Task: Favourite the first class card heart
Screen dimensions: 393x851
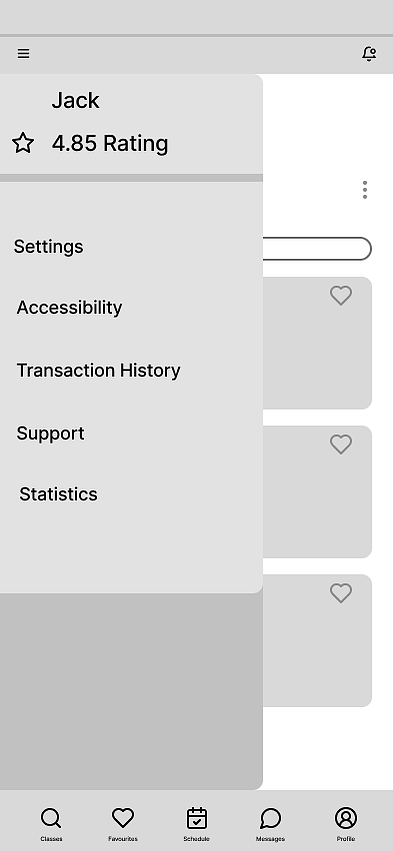Action: [341, 296]
